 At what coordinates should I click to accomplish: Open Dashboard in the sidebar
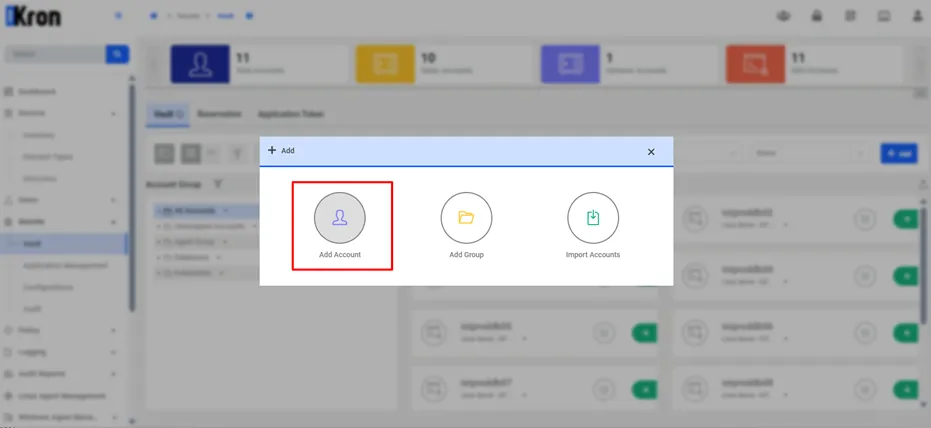point(37,92)
